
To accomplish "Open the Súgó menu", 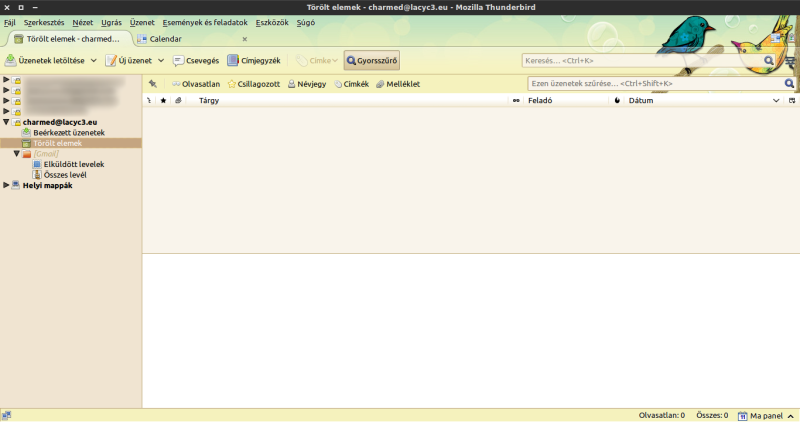I will (306, 22).
